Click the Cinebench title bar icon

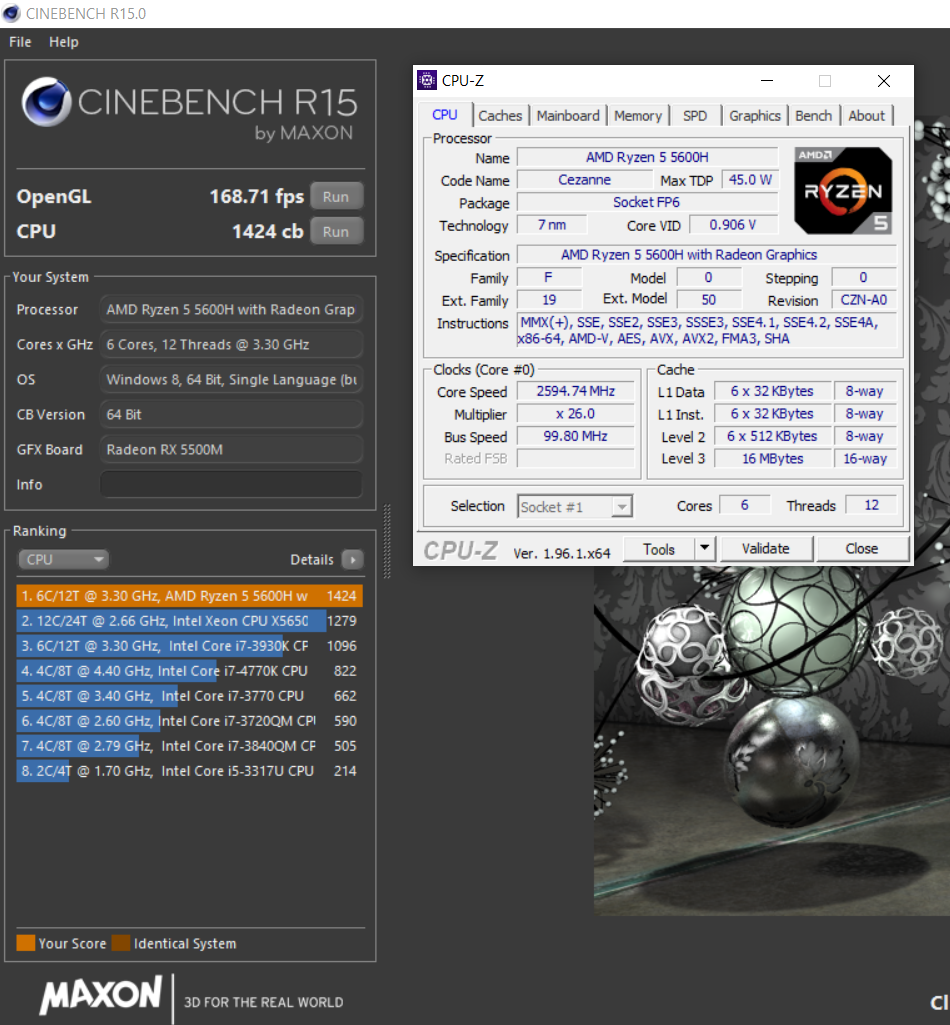point(11,13)
